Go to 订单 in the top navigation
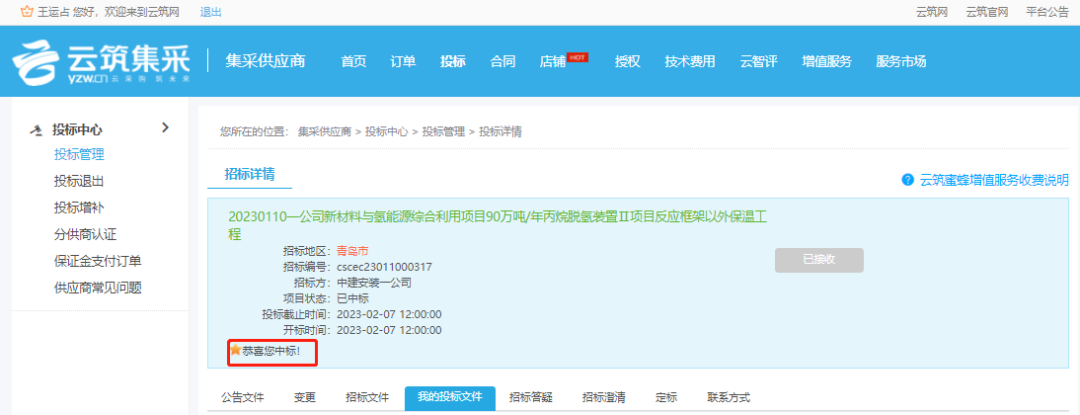1080x415 pixels. pos(403,62)
